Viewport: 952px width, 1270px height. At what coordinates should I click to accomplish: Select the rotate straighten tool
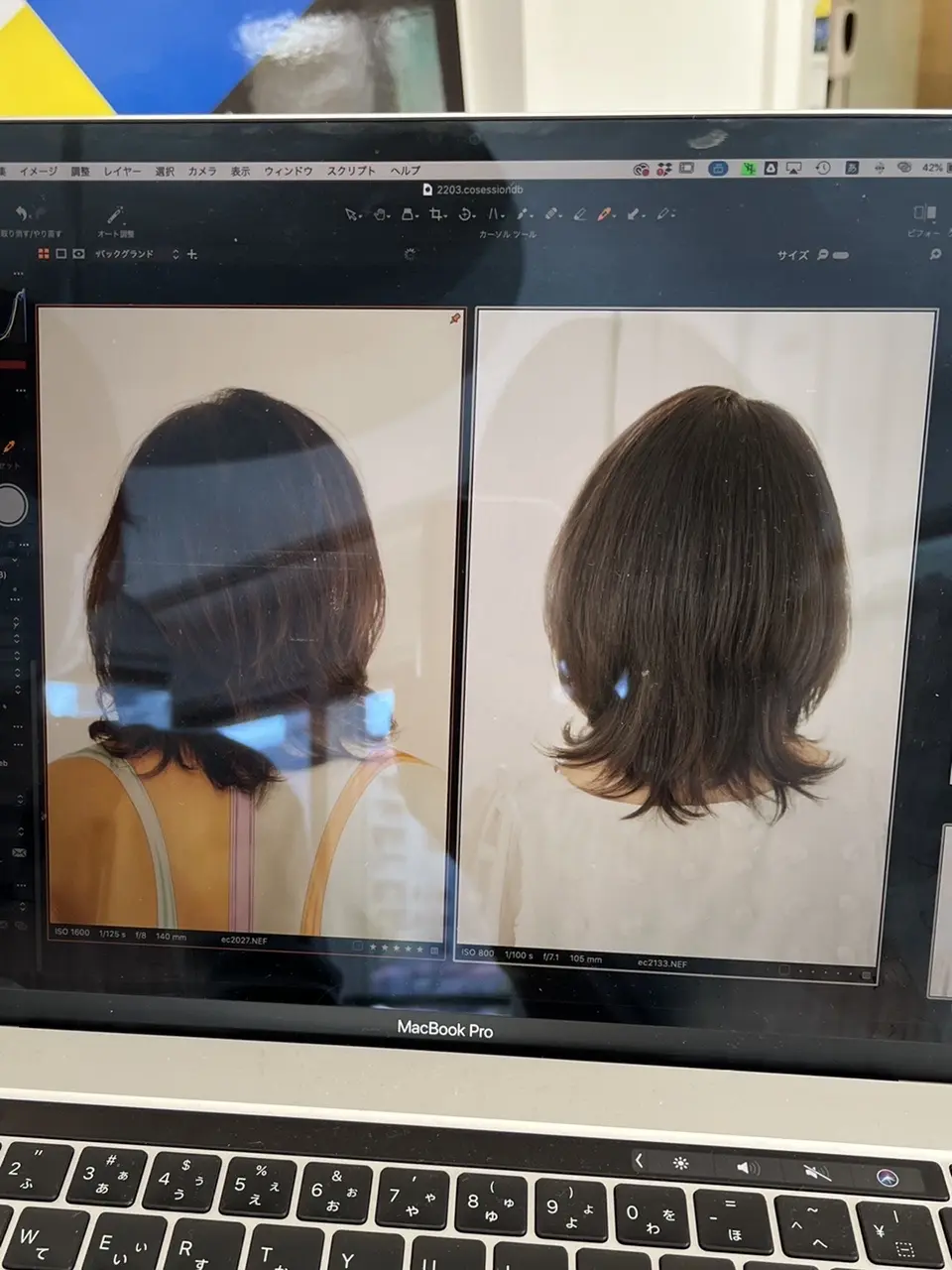pos(466,214)
